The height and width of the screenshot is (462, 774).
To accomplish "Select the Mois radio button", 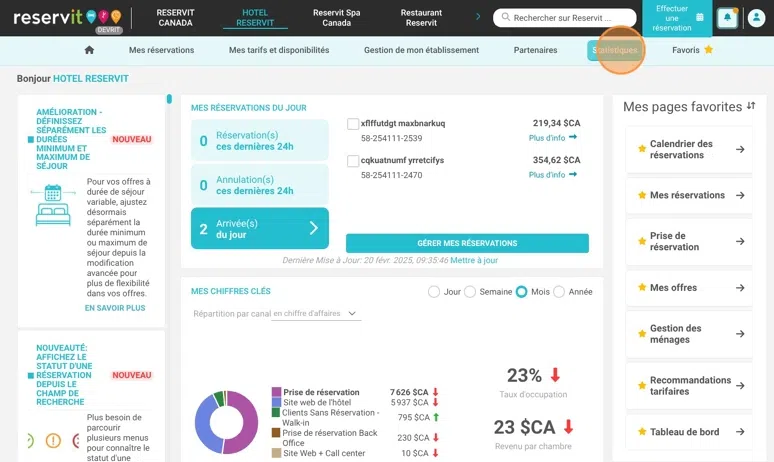I will [x=521, y=292].
